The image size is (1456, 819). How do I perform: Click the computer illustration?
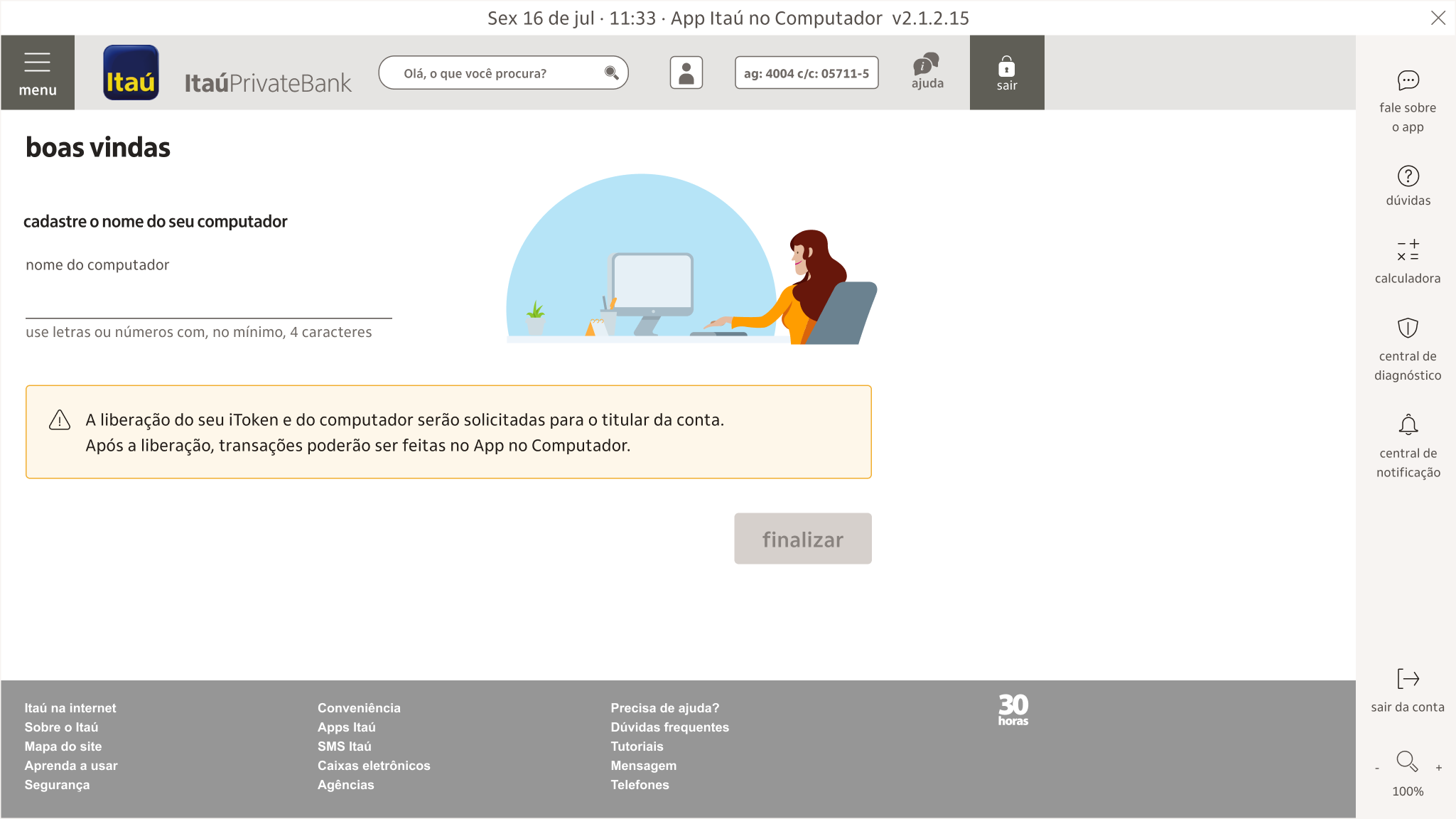(x=691, y=259)
